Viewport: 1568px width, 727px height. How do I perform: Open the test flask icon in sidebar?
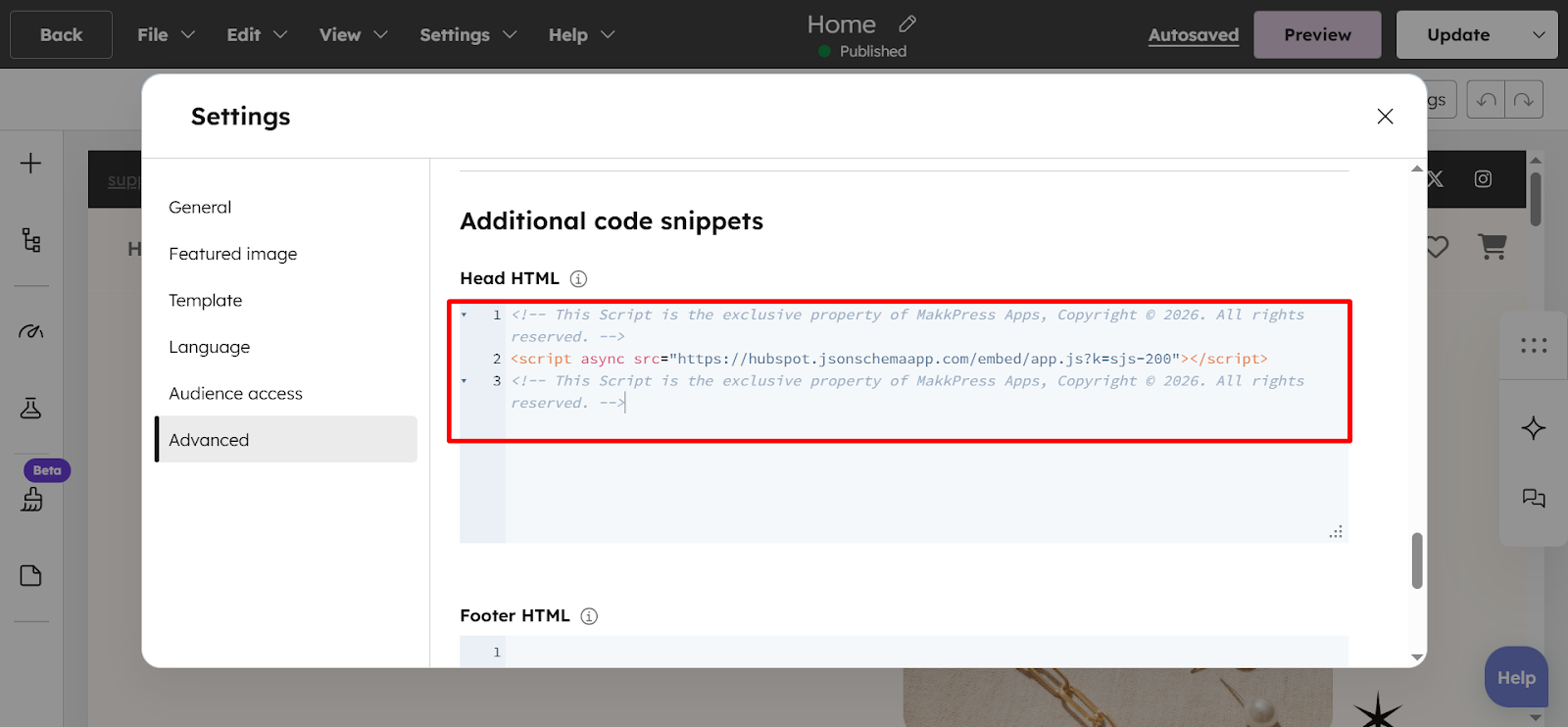point(31,409)
